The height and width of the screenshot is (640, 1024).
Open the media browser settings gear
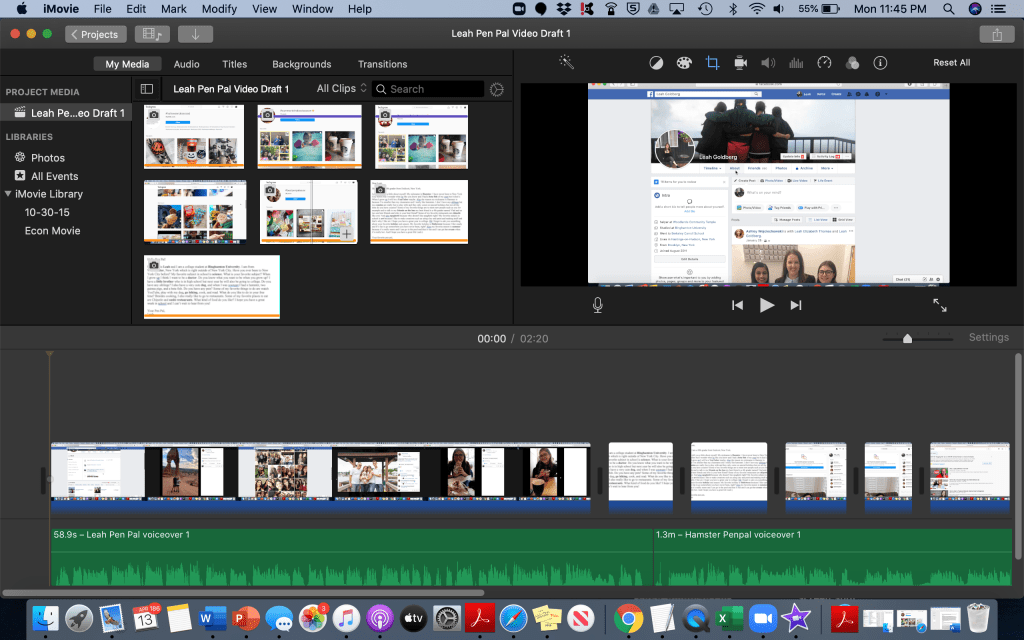497,89
